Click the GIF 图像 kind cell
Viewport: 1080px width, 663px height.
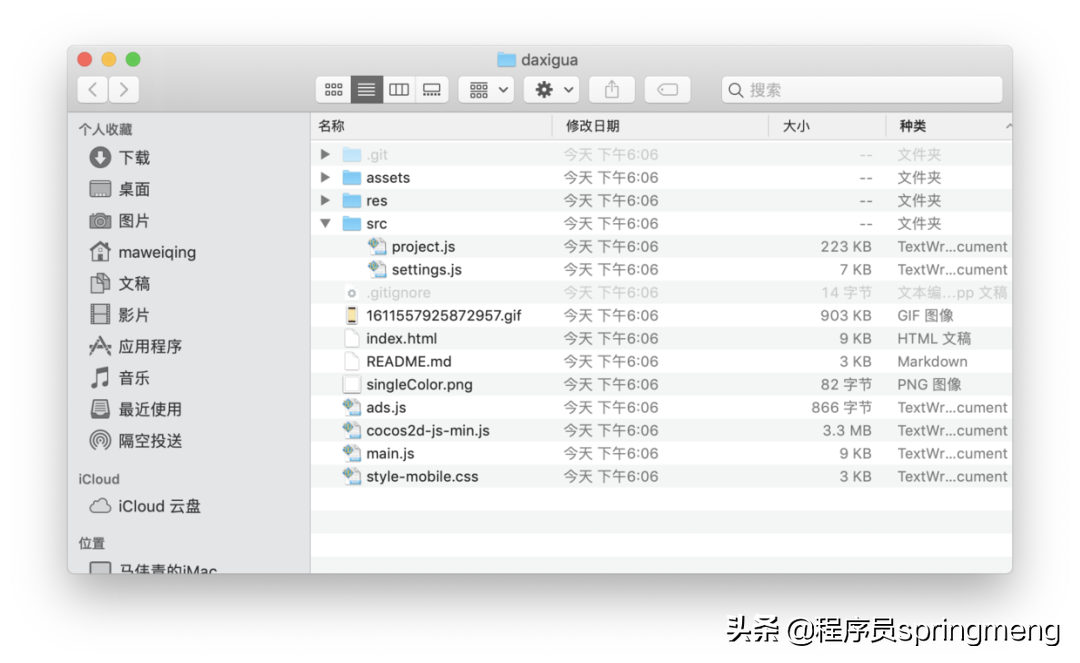click(x=925, y=315)
